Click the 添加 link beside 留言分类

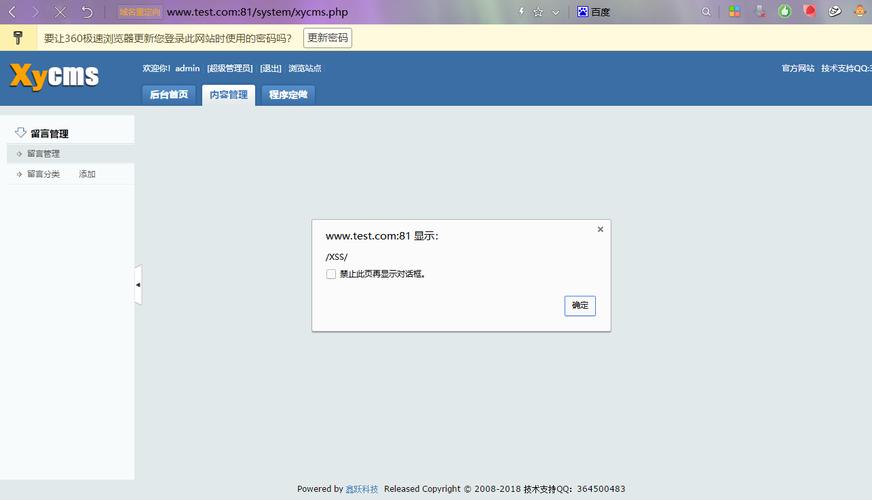[x=87, y=174]
